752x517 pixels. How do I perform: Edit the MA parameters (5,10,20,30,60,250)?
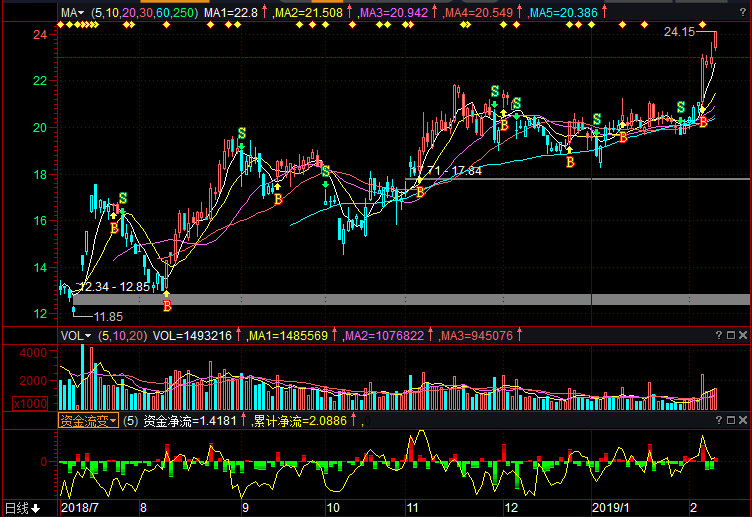pos(144,13)
